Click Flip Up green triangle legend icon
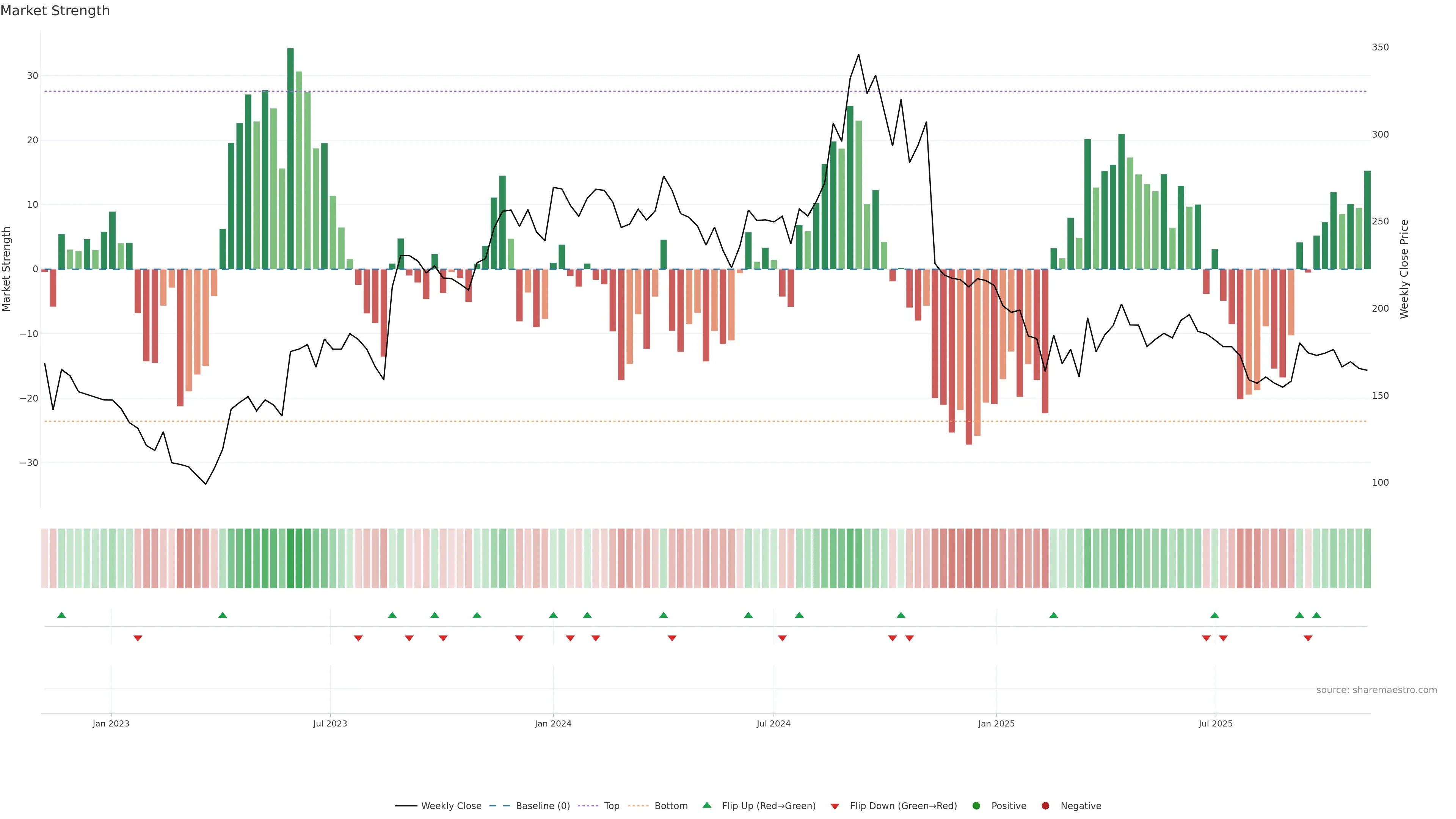The width and height of the screenshot is (1456, 819). [x=706, y=805]
